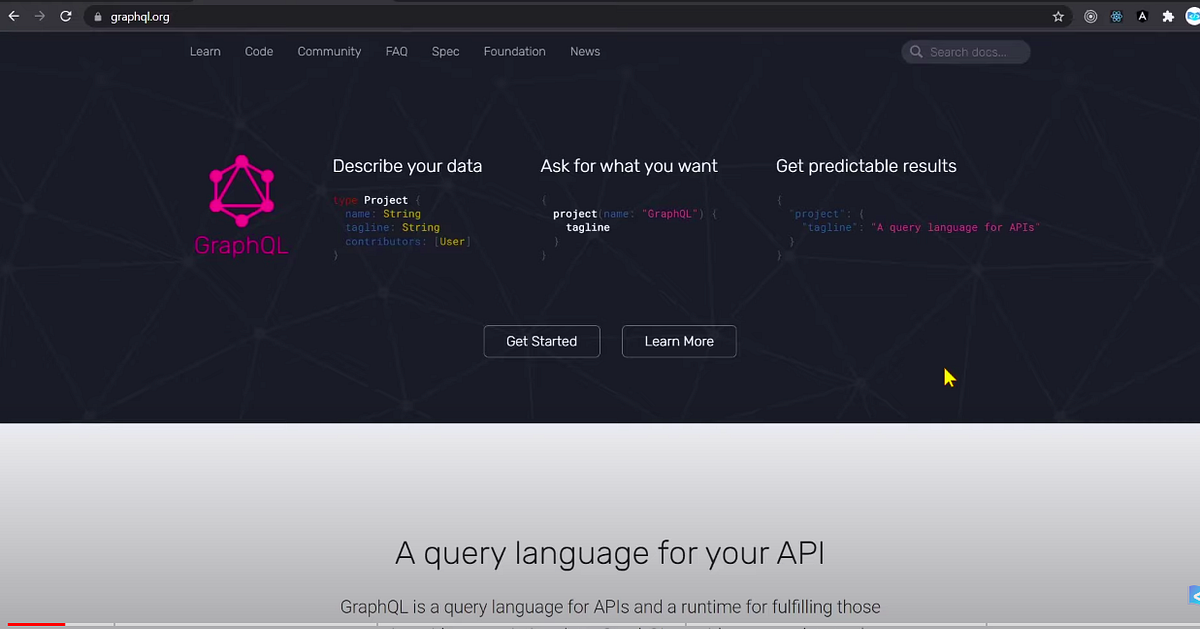The width and height of the screenshot is (1200, 629).
Task: Click the Angular extension icon
Action: [x=1141, y=16]
